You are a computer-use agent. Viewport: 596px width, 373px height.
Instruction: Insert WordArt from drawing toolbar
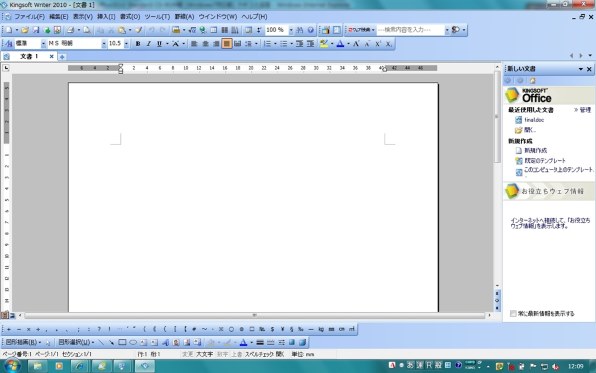tap(165, 343)
